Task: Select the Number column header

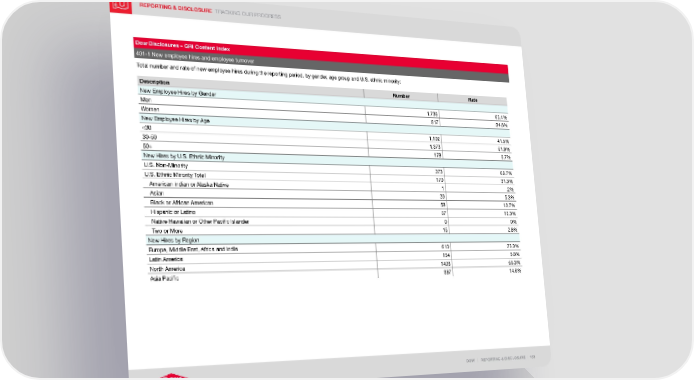Action: [x=401, y=96]
